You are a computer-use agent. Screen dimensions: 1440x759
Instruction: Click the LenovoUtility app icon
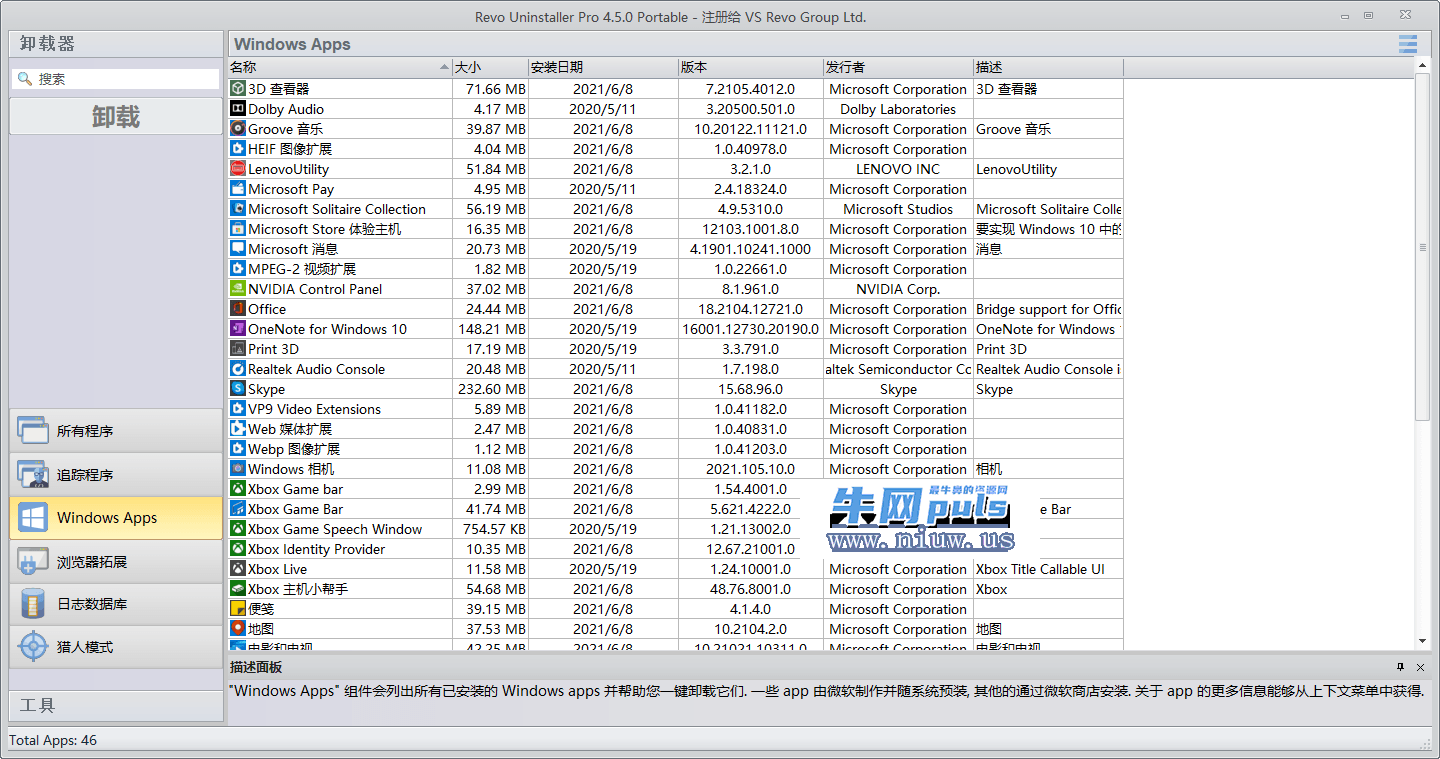tap(238, 169)
